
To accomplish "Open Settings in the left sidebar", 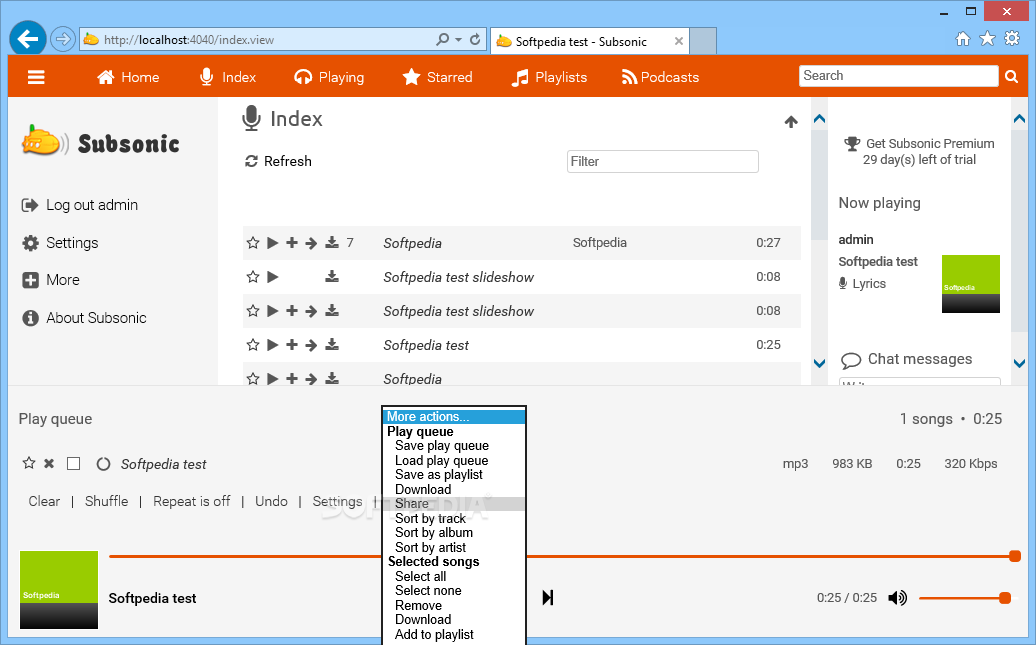I will coord(60,243).
